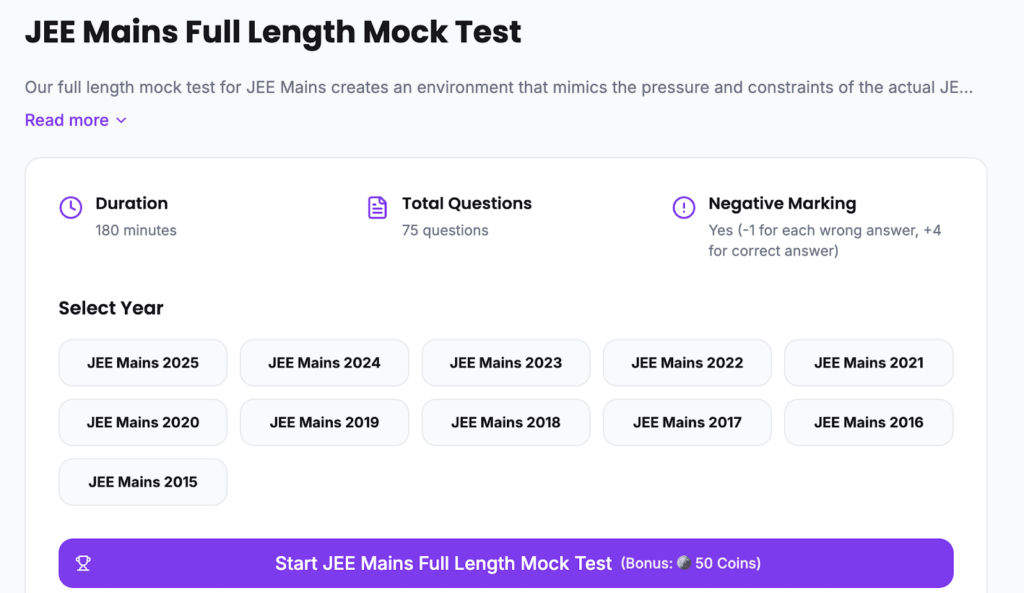1024x593 pixels.
Task: Select the JEE Mains 2016 year option
Action: [868, 422]
